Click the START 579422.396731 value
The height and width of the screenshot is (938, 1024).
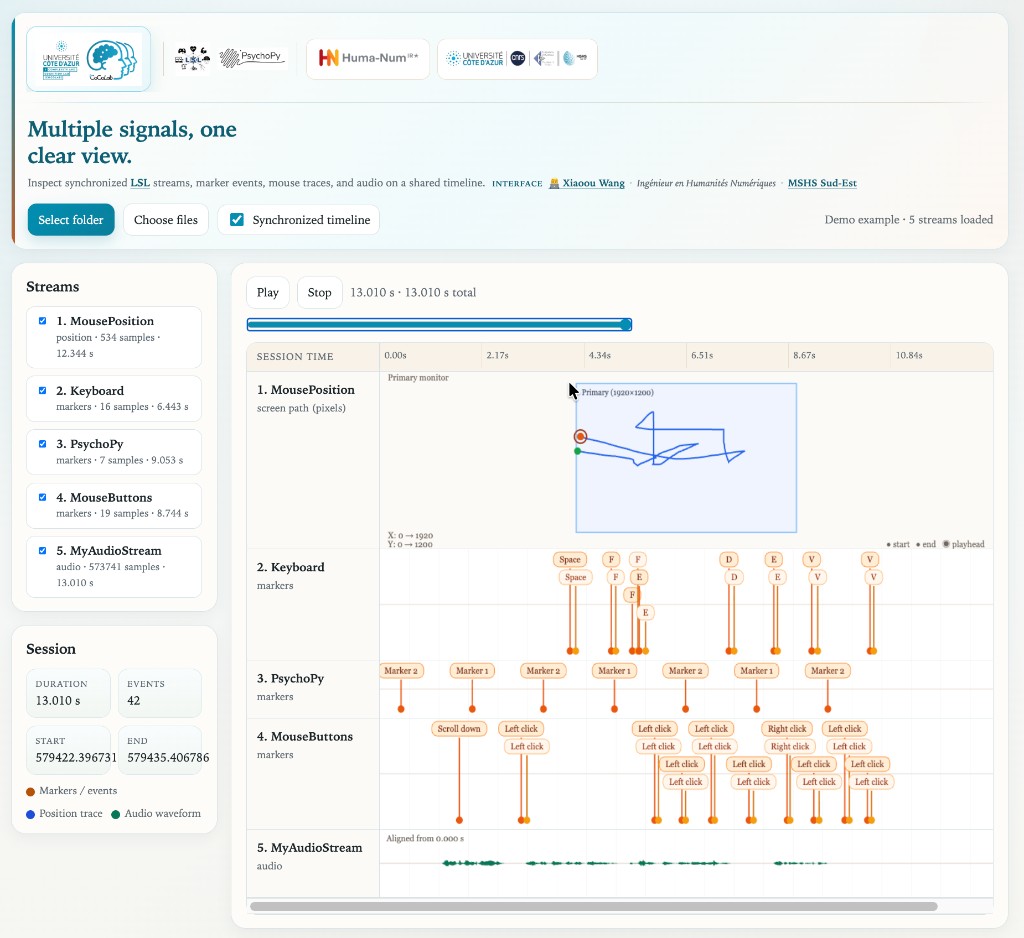[76, 758]
